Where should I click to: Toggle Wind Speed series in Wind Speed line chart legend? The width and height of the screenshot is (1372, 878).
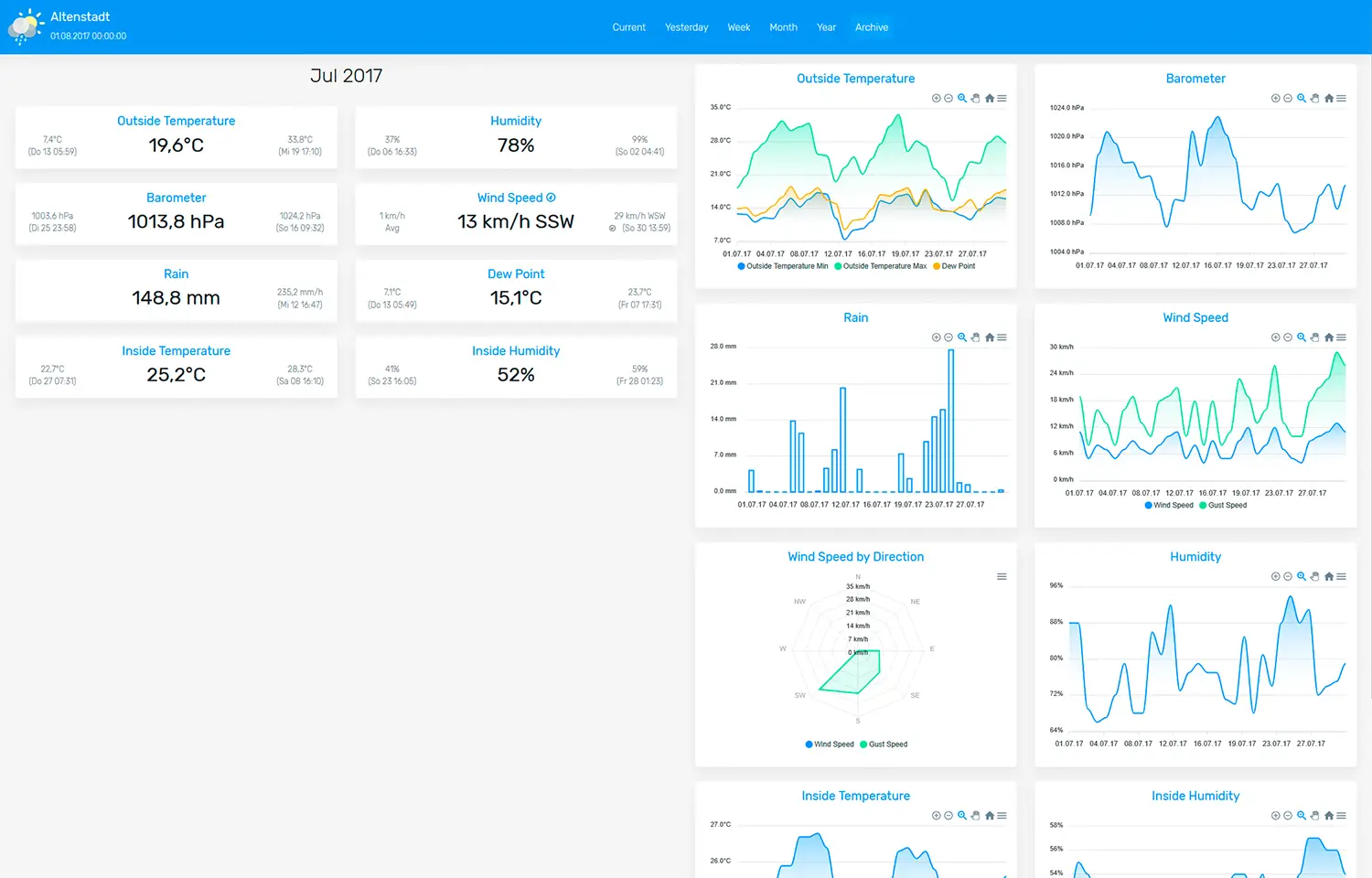pyautogui.click(x=1169, y=505)
